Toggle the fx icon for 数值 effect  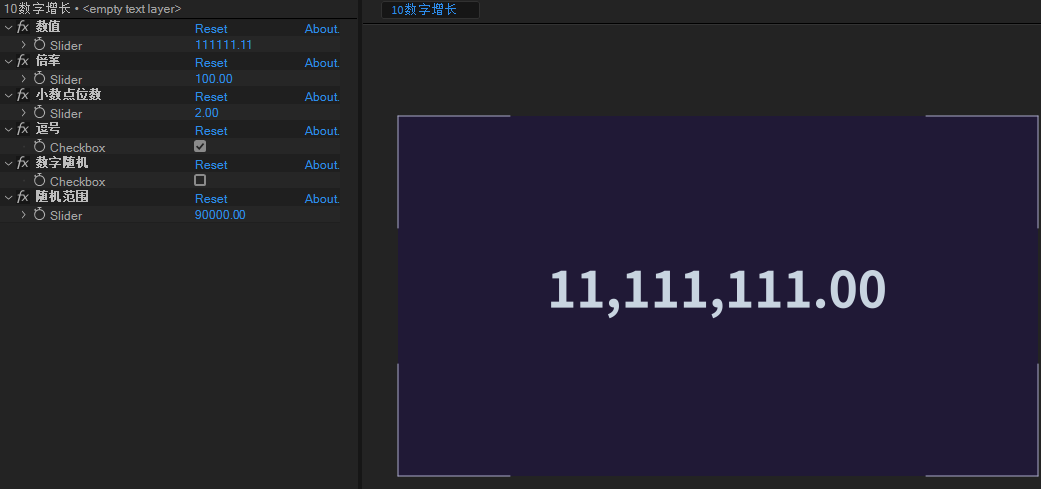(x=23, y=27)
